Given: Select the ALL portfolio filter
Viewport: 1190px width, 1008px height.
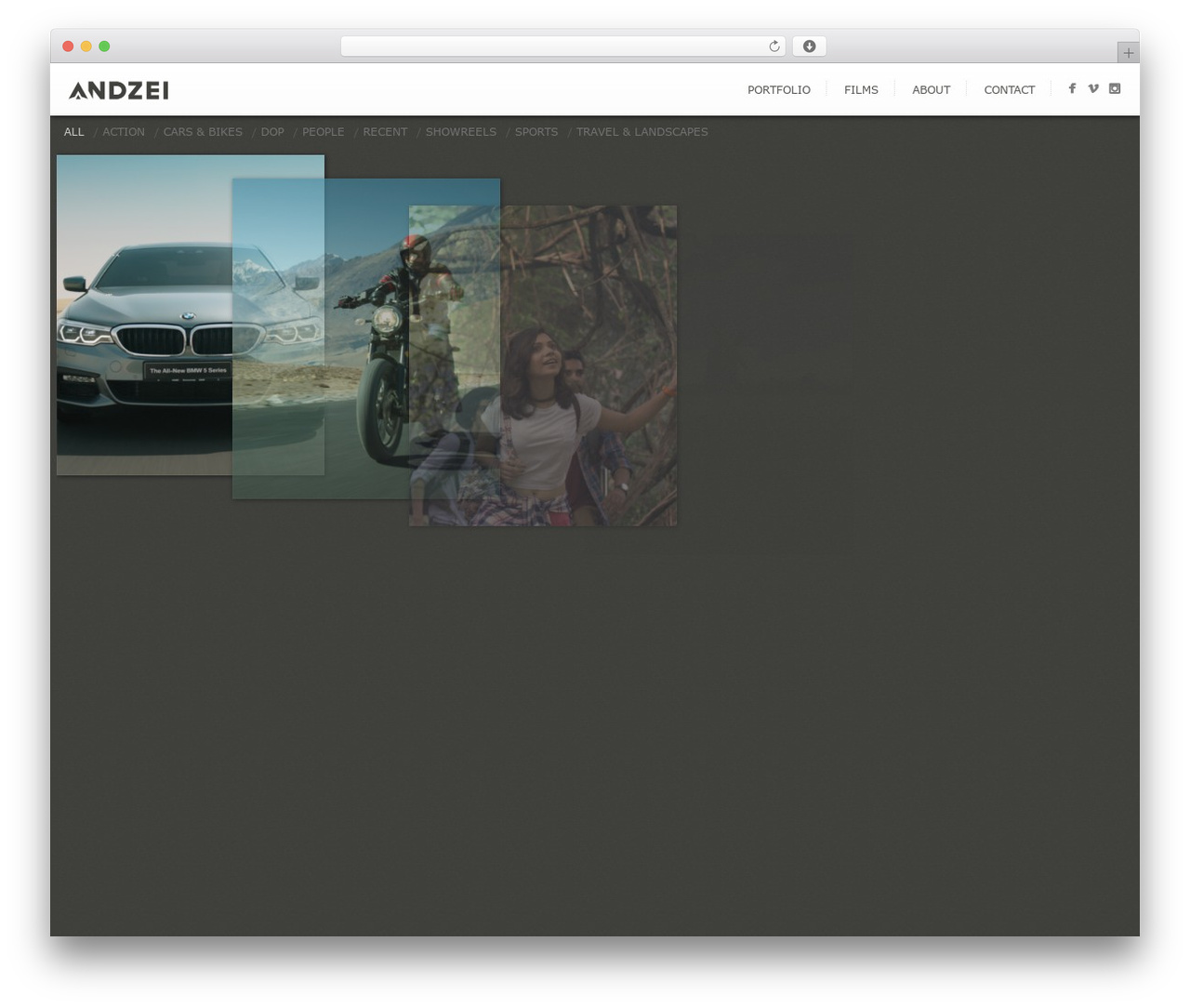Looking at the screenshot, I should [74, 132].
